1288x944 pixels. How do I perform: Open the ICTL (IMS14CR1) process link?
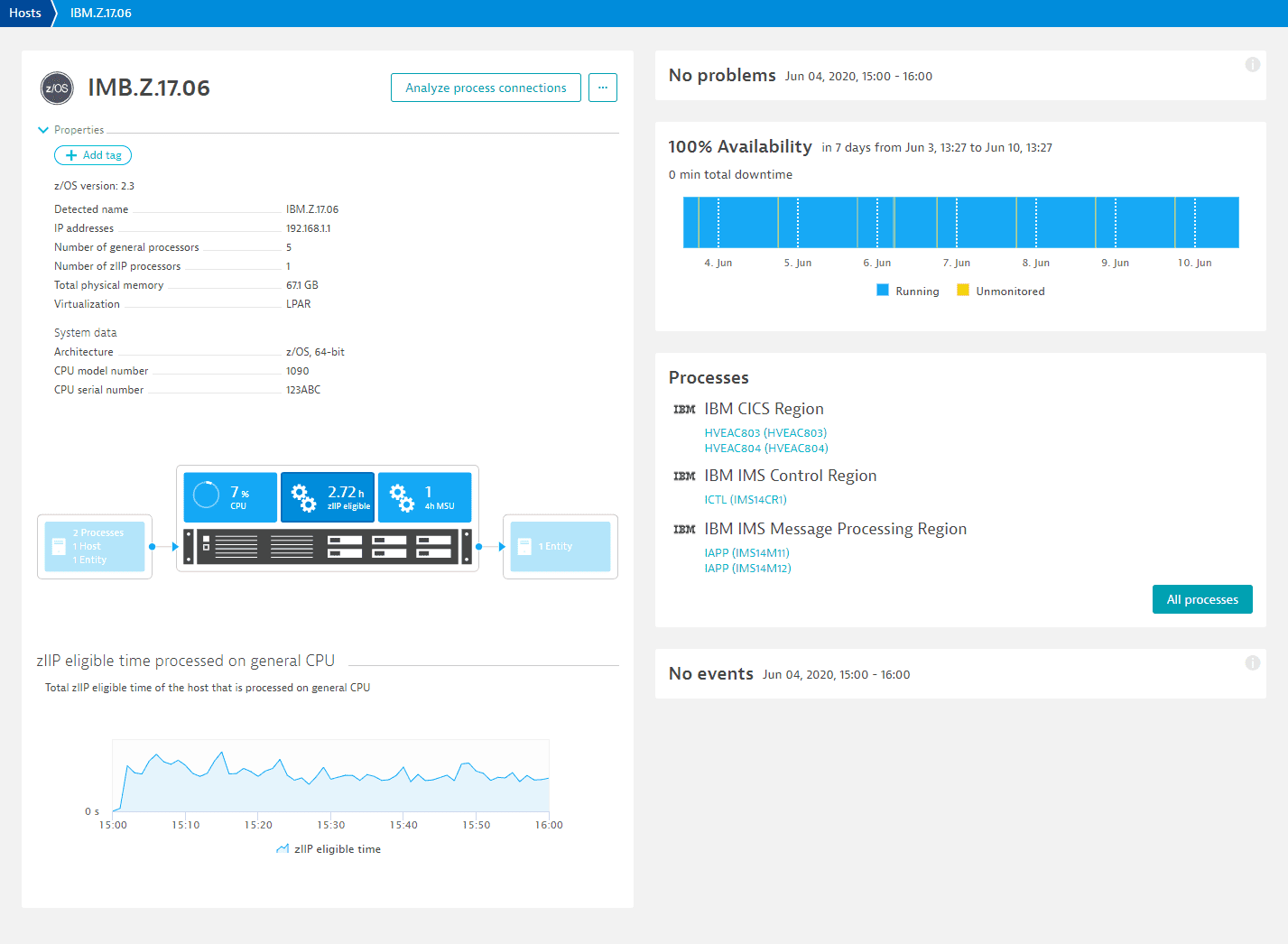tap(746, 500)
